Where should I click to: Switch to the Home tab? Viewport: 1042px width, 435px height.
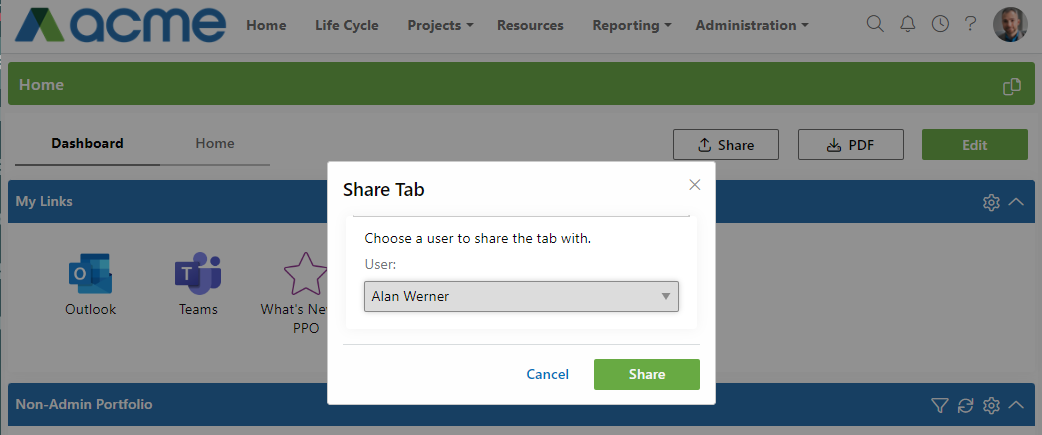(215, 143)
